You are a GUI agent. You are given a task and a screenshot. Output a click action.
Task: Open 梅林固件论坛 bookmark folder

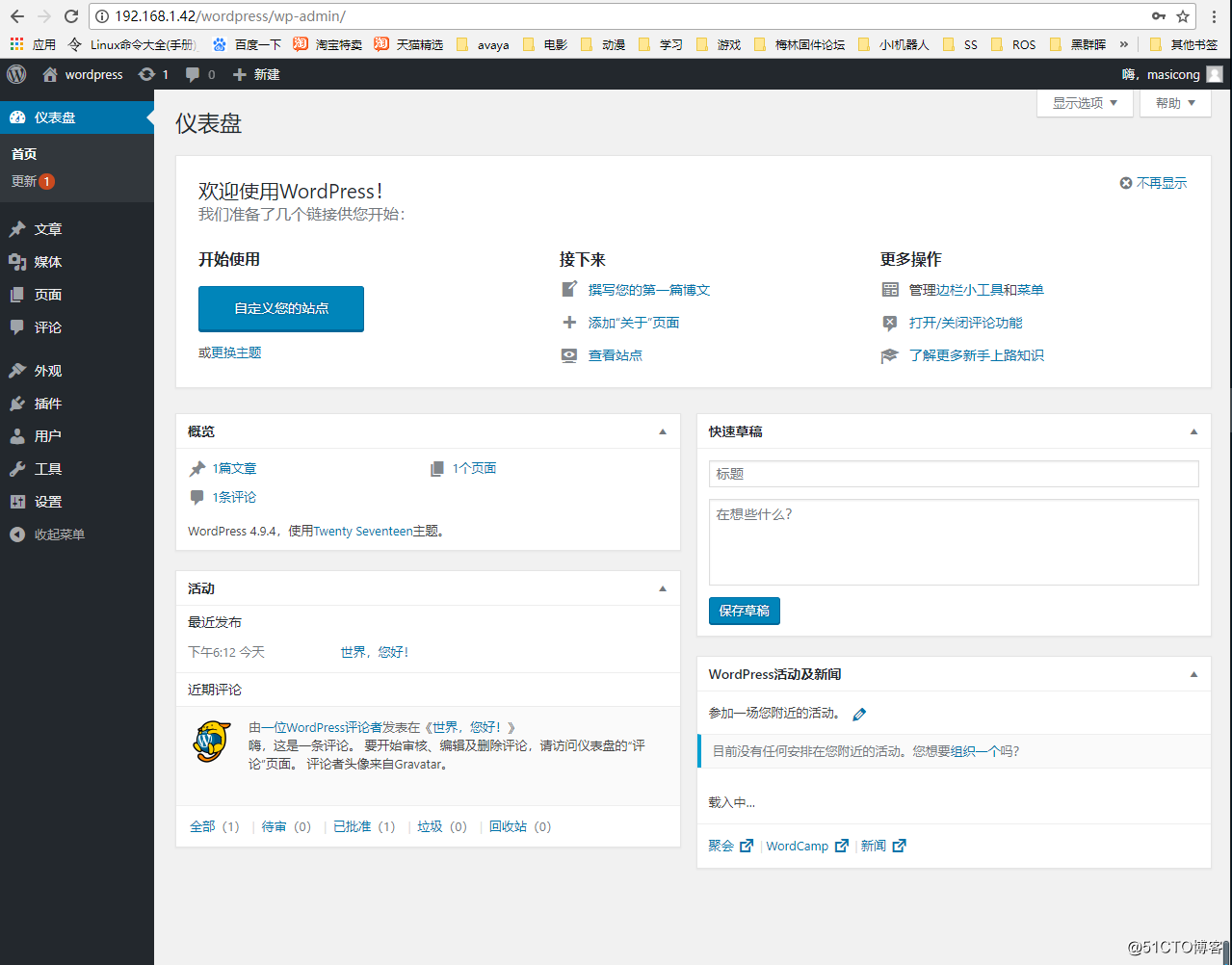pyautogui.click(x=799, y=44)
